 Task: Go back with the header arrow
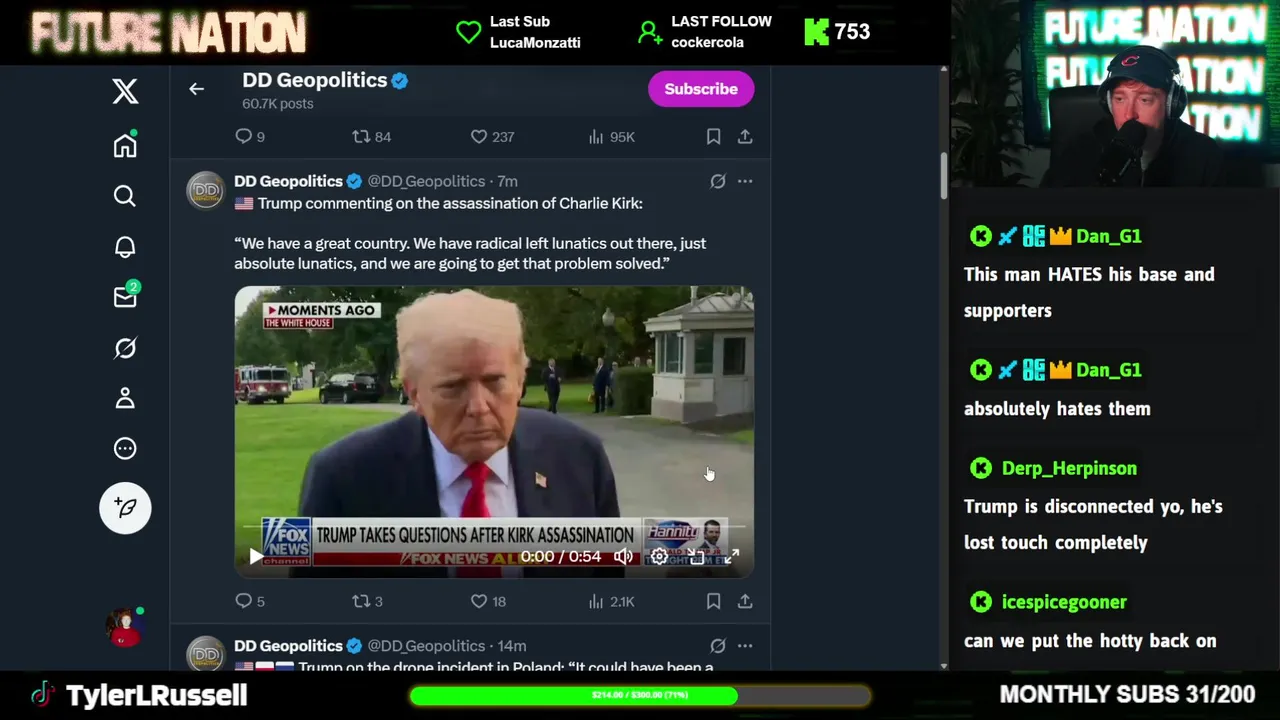pos(196,89)
